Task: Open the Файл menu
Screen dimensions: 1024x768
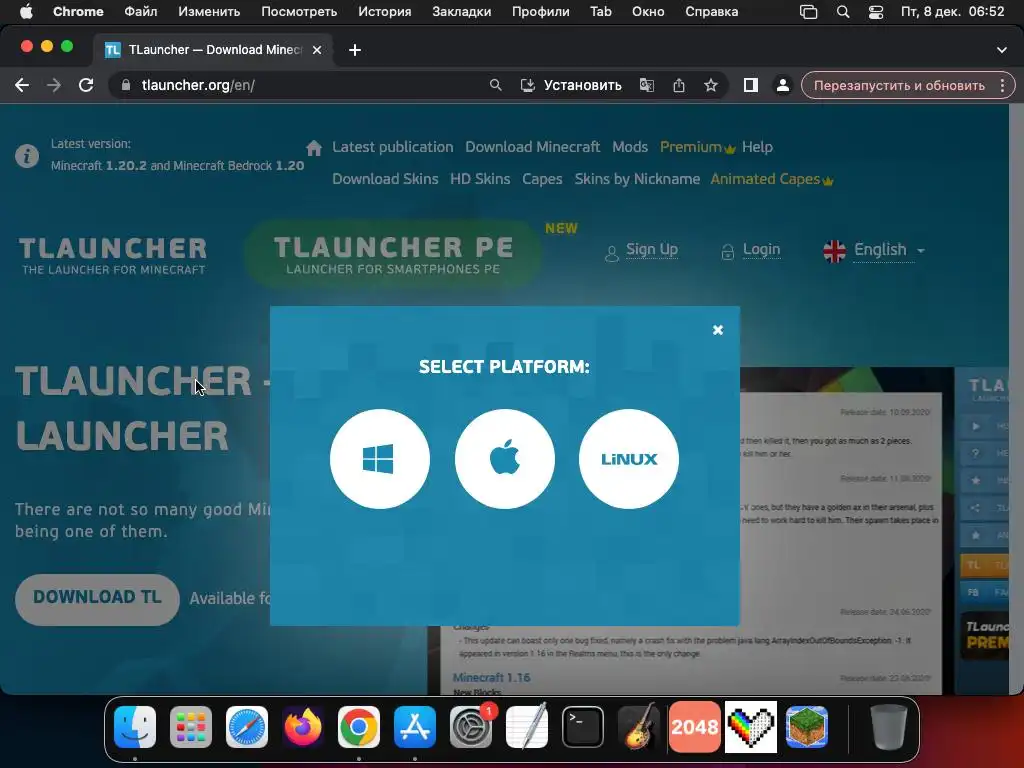Action: pos(140,12)
